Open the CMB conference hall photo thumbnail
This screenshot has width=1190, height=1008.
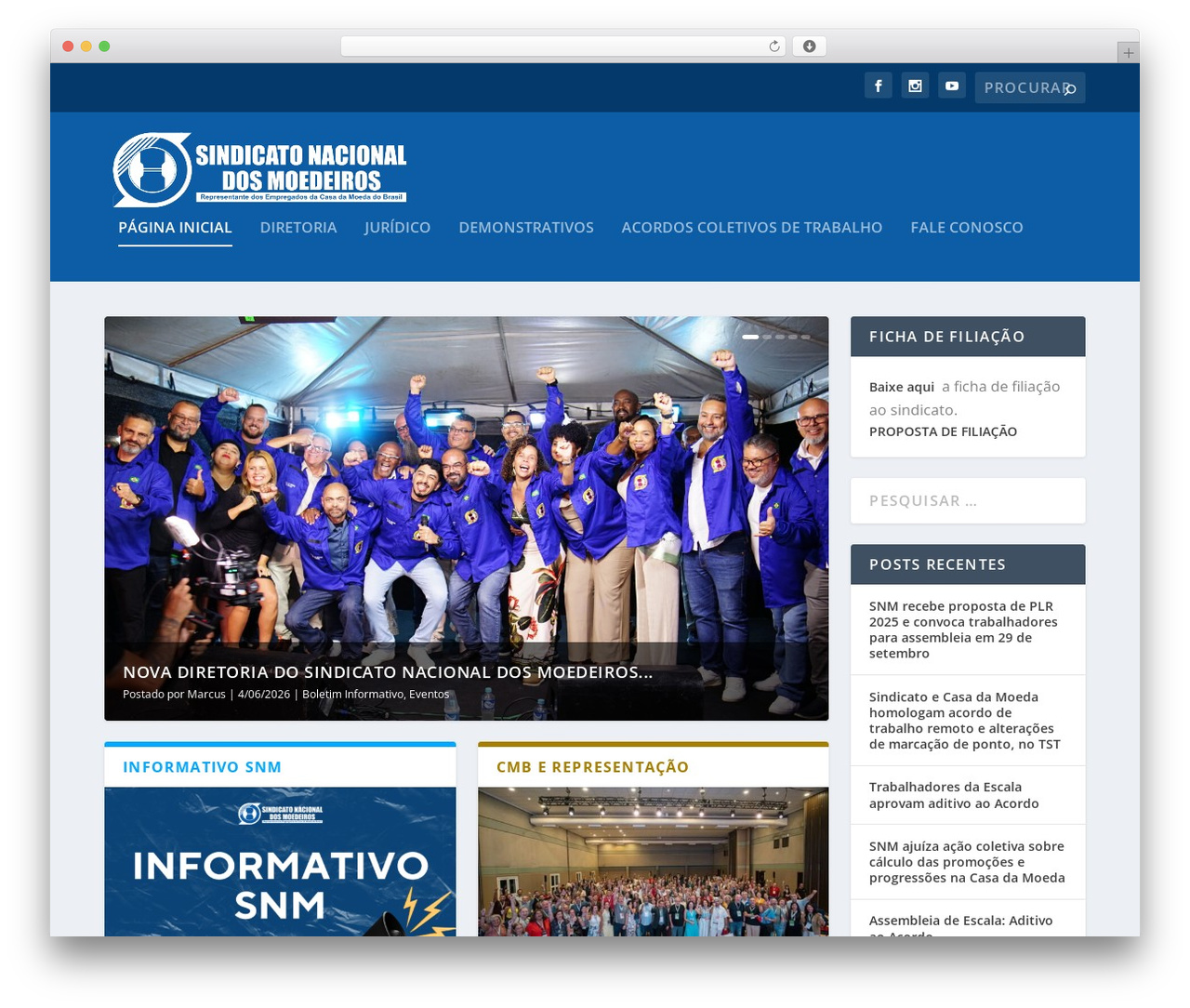(x=653, y=862)
